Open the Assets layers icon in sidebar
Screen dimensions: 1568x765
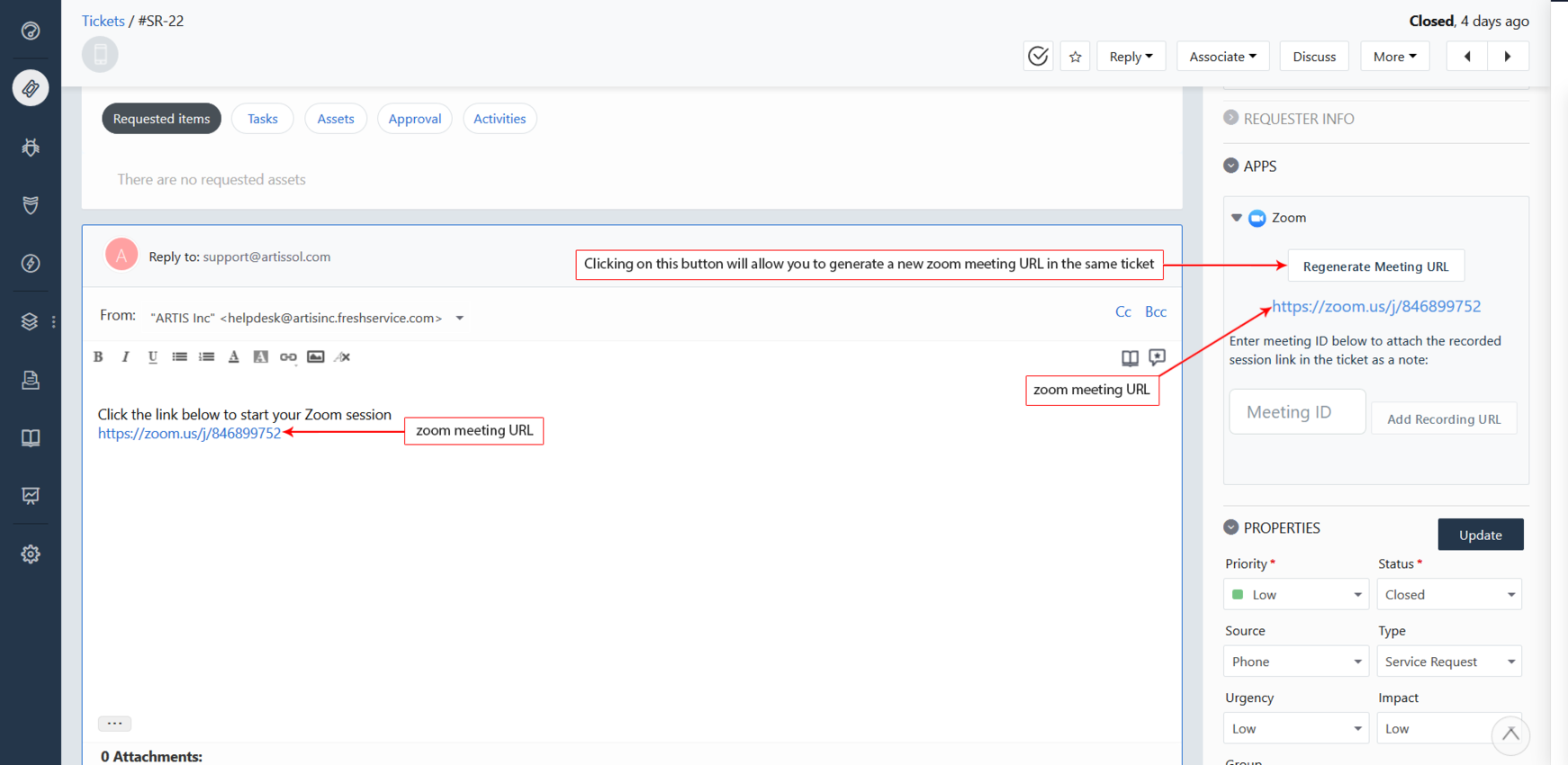click(30, 321)
